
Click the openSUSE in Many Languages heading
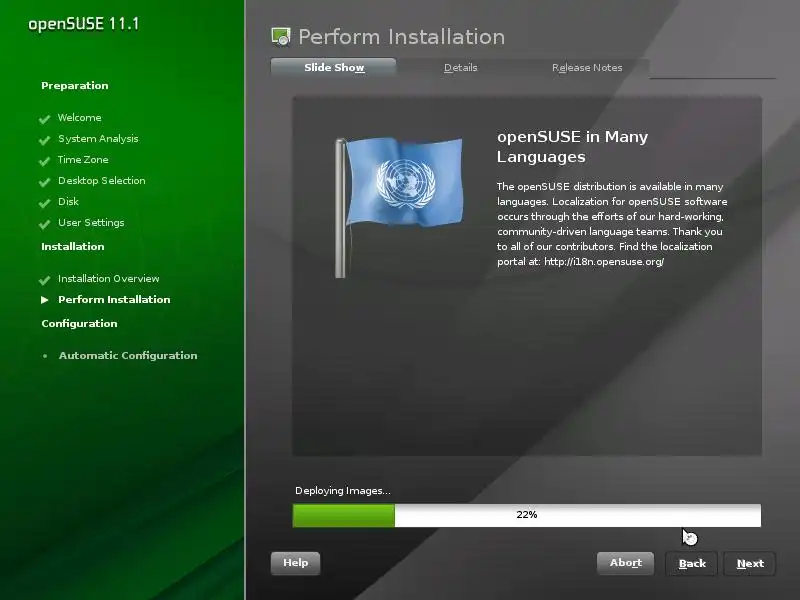click(x=572, y=147)
